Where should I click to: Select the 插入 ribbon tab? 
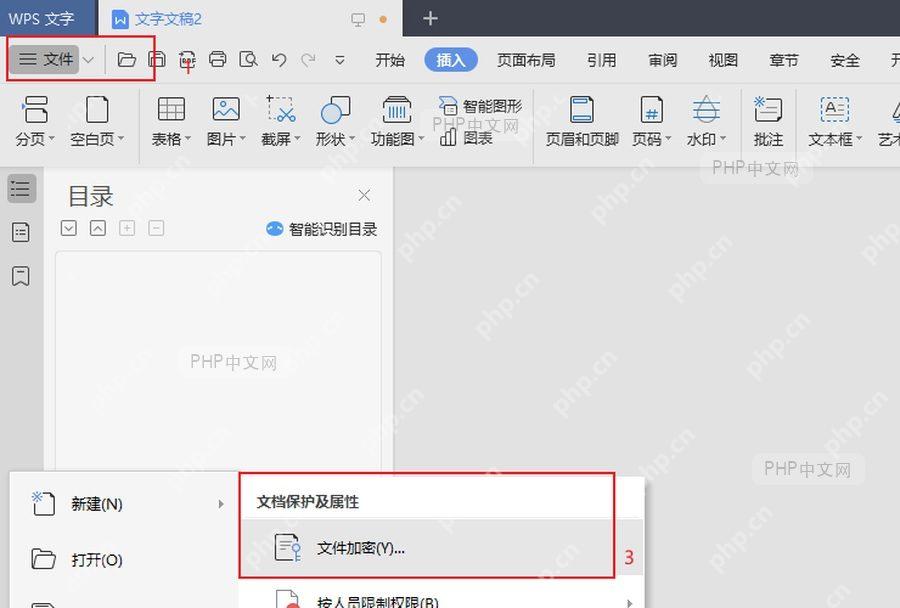pos(451,60)
